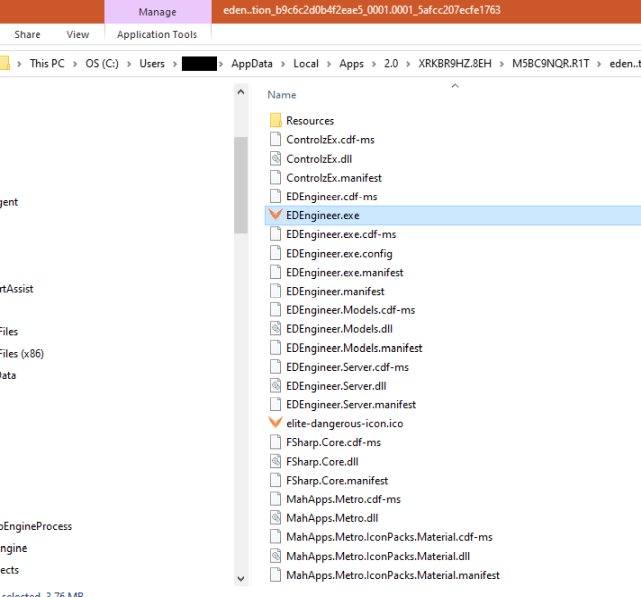Expand chevron after Apps breadcrumb

click(x=374, y=64)
